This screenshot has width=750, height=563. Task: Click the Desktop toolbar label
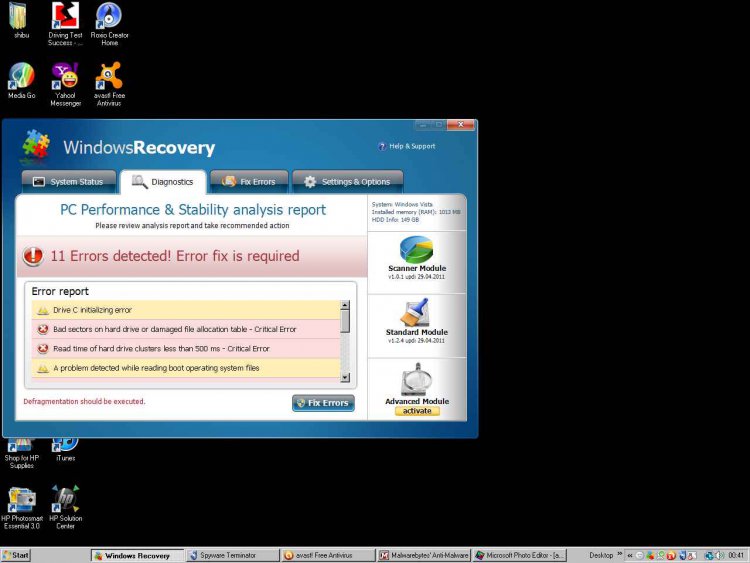pyautogui.click(x=601, y=555)
